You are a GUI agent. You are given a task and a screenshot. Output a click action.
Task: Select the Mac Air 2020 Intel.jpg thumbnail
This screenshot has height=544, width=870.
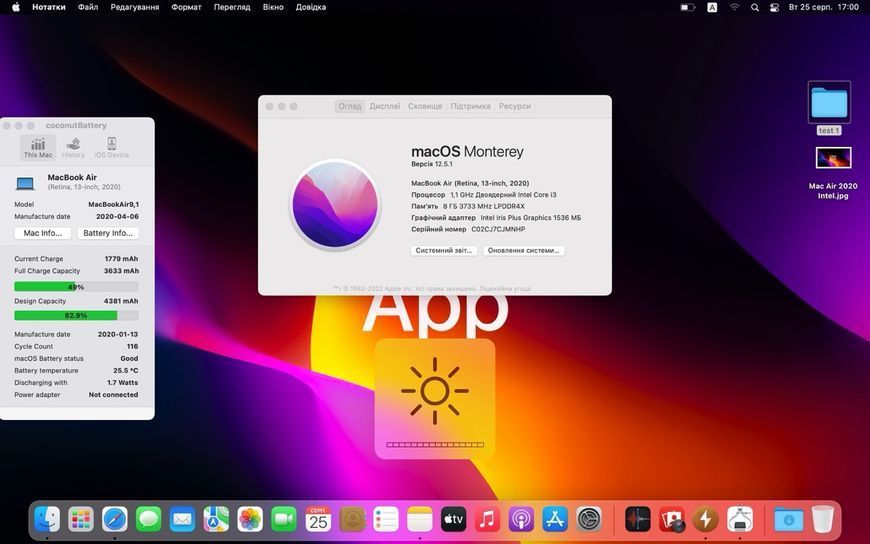[x=833, y=158]
